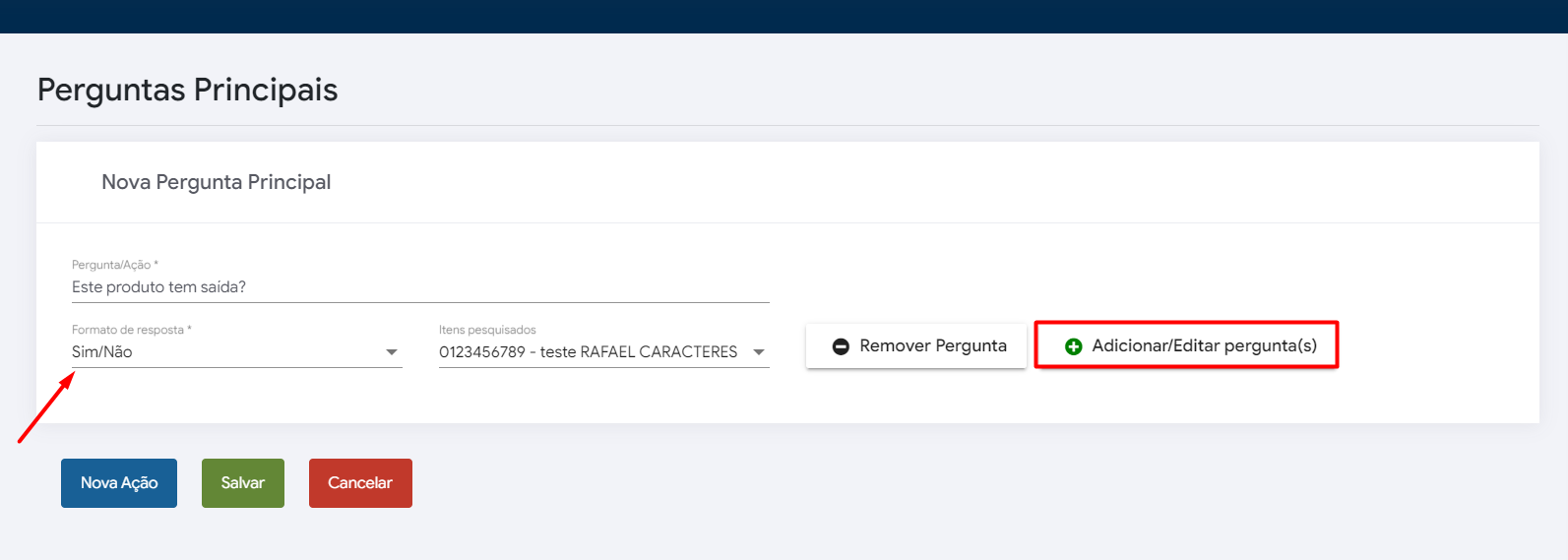This screenshot has width=1568, height=560.
Task: Click the Nova Pergunta Principal card title
Action: 216,182
